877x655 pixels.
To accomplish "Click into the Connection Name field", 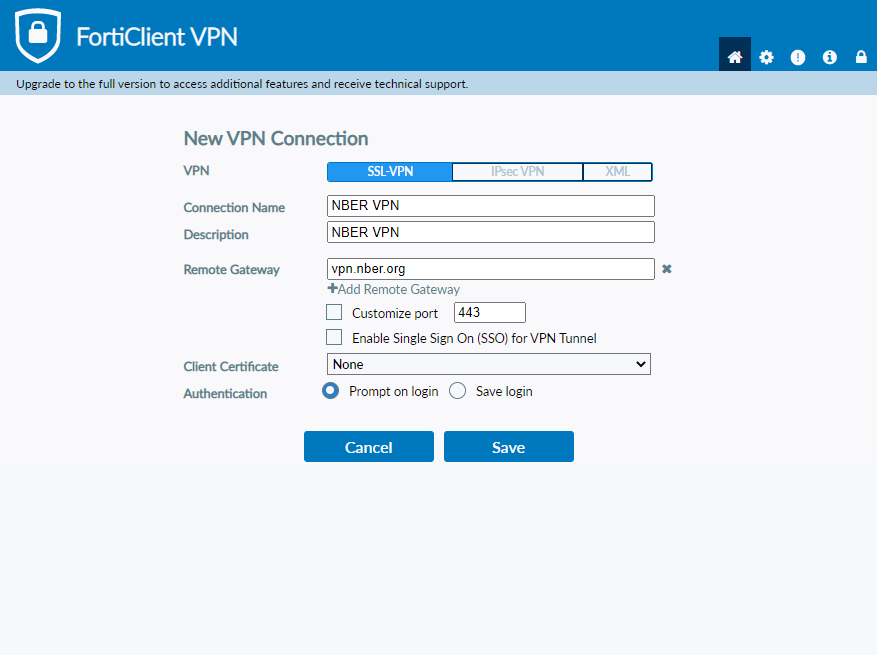I will click(490, 206).
